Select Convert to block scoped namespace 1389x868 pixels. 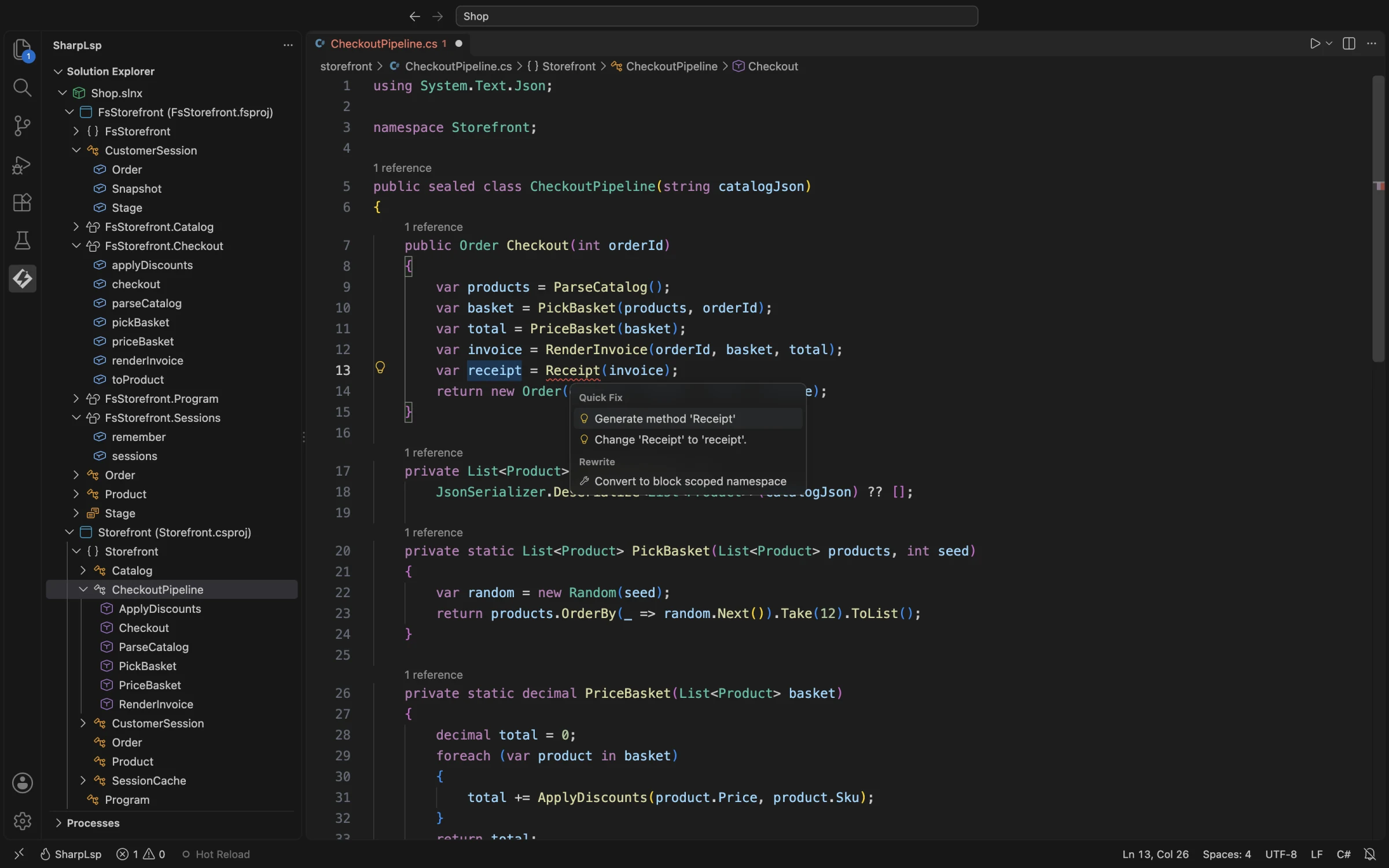click(x=688, y=481)
